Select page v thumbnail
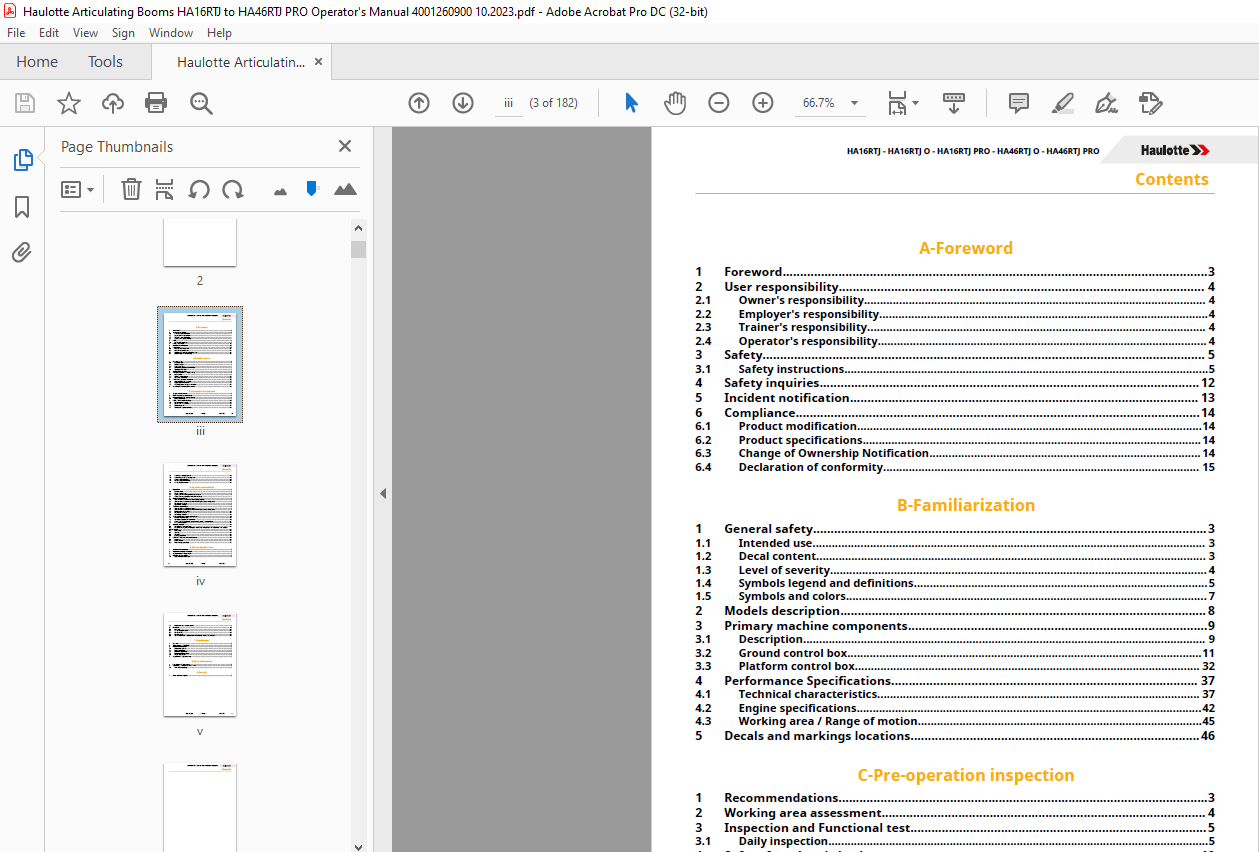This screenshot has width=1259, height=852. (x=200, y=664)
